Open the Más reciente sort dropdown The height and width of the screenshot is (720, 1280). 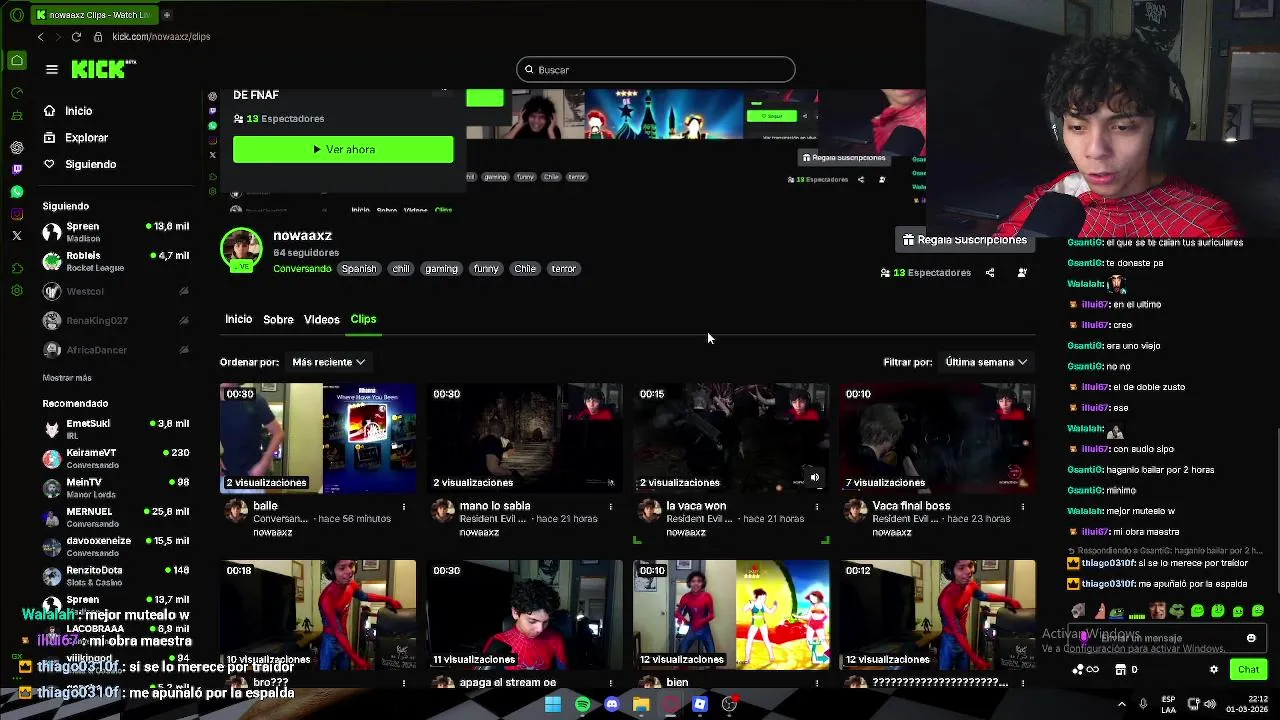[328, 362]
